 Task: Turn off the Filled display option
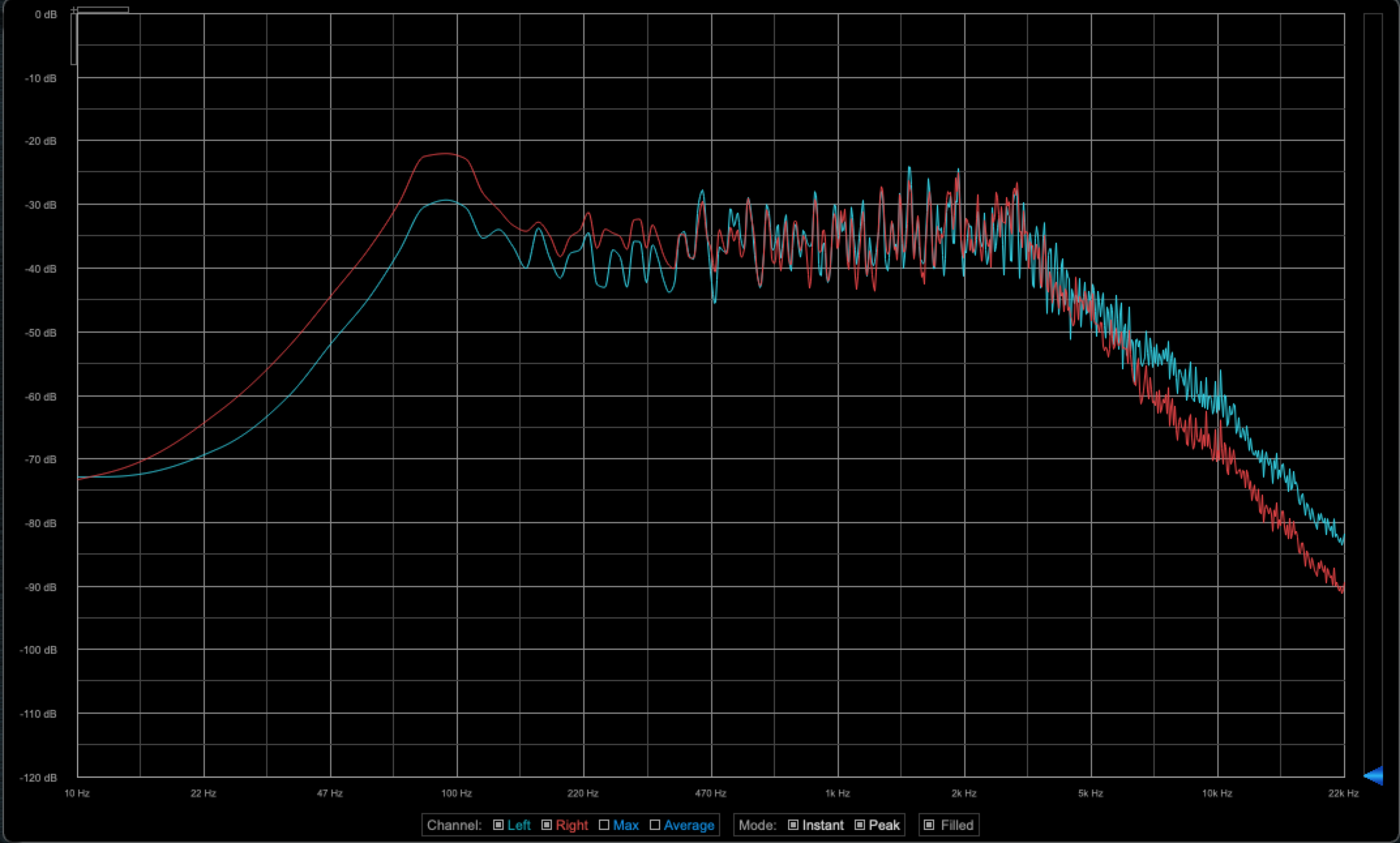930,825
